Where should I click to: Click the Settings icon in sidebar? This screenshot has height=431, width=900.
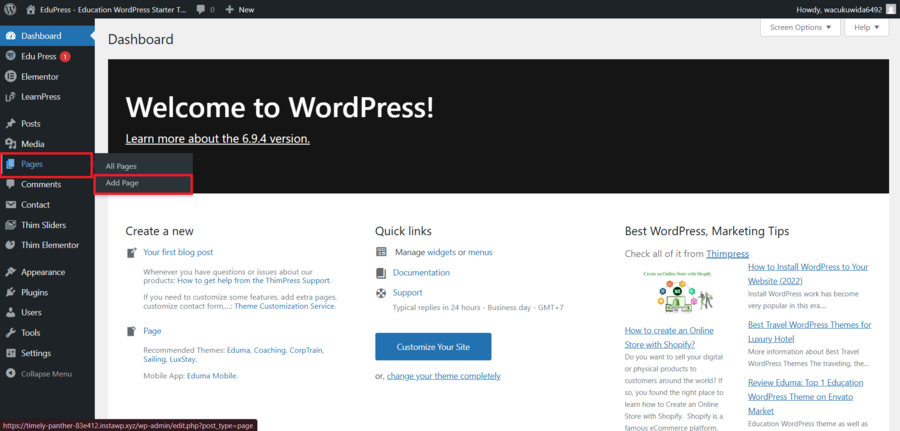coord(10,353)
